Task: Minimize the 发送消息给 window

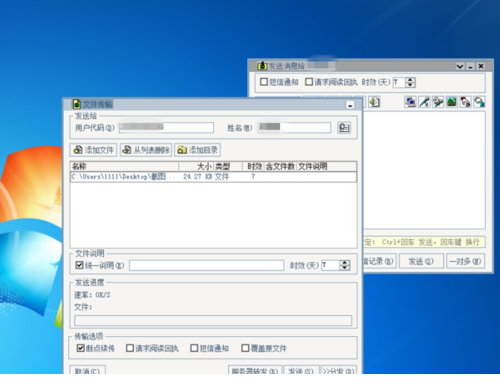Action: (x=470, y=66)
